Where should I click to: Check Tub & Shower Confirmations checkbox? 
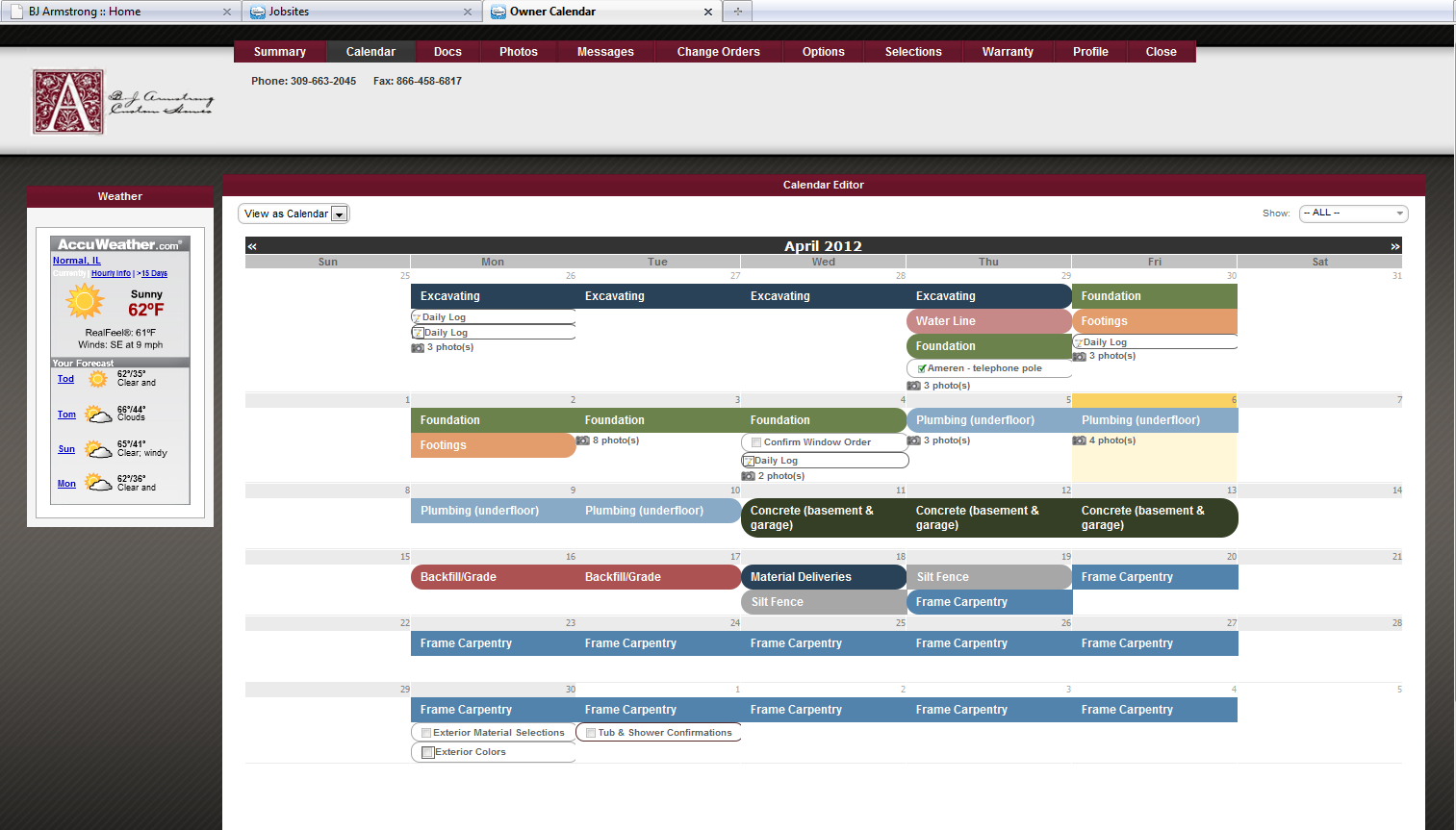[591, 733]
